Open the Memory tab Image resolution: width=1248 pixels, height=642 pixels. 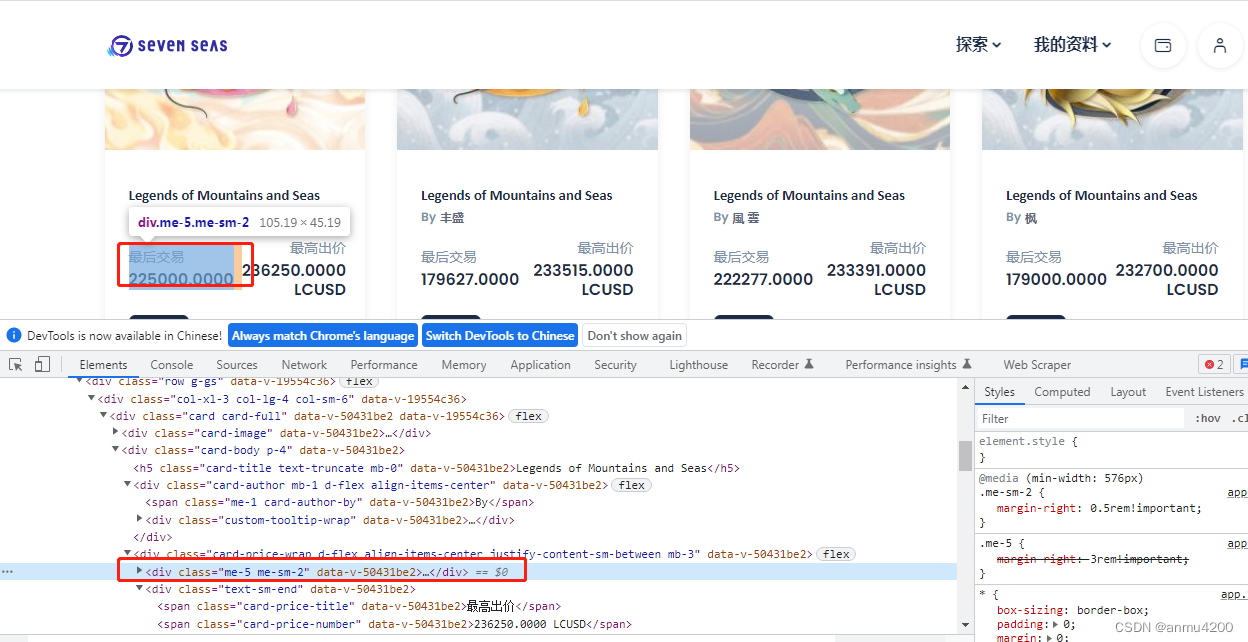464,365
